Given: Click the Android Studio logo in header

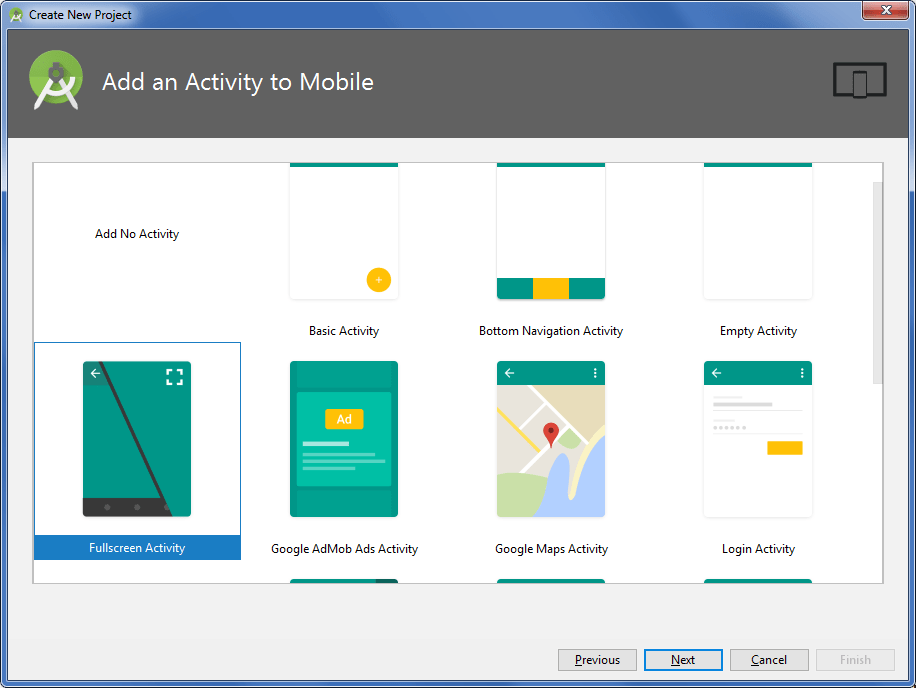Looking at the screenshot, I should pos(55,80).
